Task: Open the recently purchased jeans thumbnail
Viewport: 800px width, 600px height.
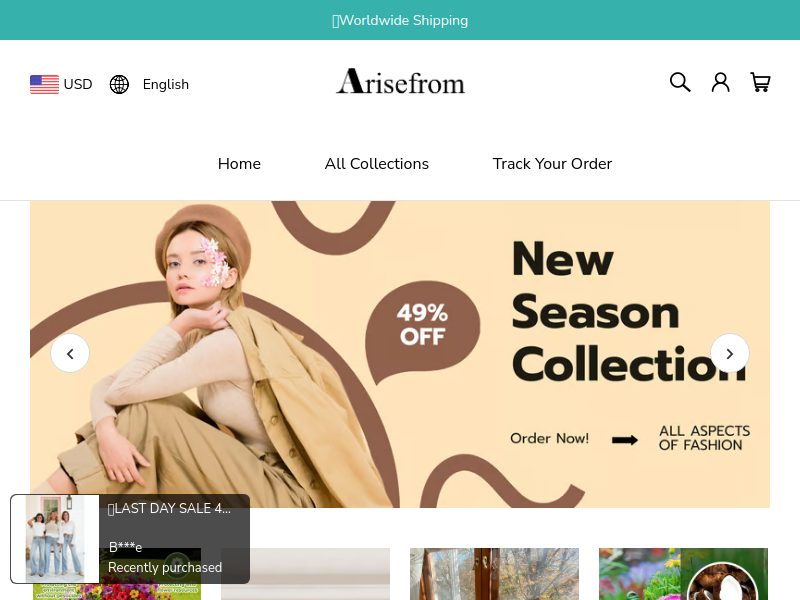Action: [55, 539]
